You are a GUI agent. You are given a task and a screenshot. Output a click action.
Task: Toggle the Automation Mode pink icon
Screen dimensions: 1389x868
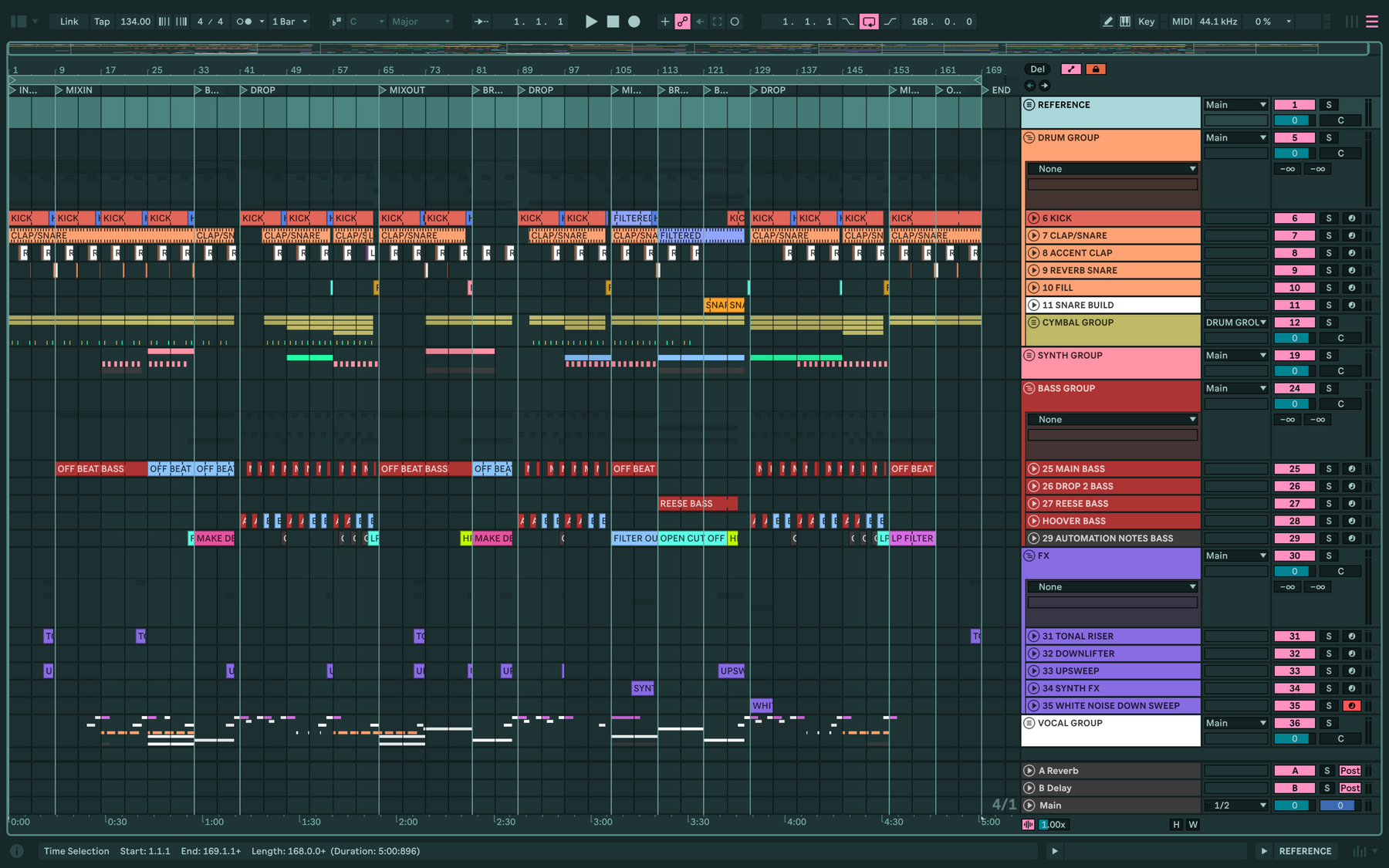click(x=1071, y=69)
